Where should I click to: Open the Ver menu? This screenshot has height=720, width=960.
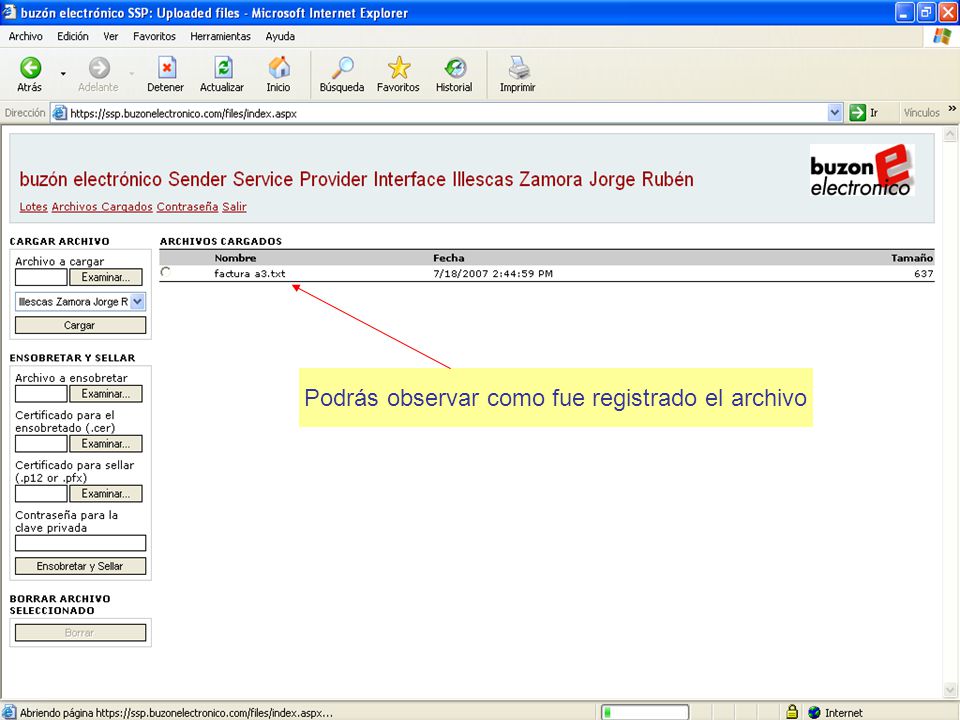click(x=111, y=36)
